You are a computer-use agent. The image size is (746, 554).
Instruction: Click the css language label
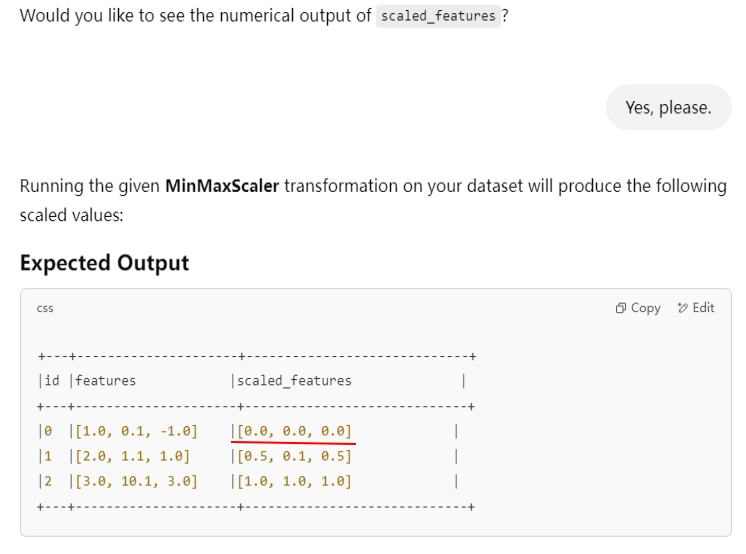[x=45, y=309]
